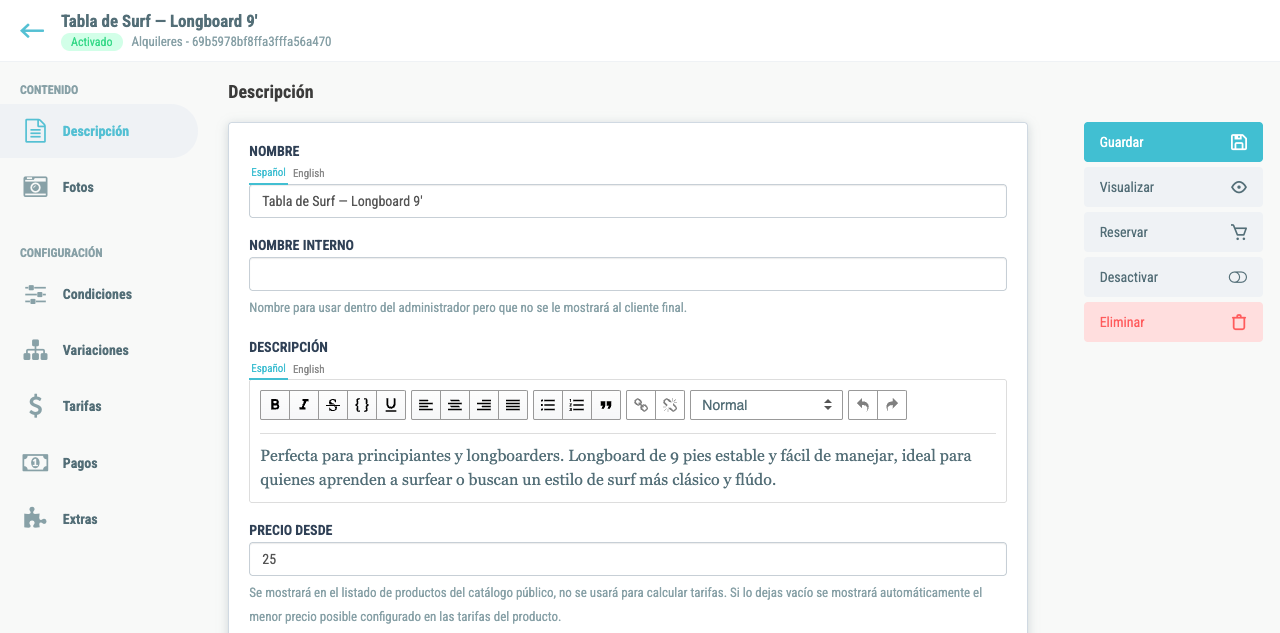Click the 'Alquileres - 69b5978bf8ffa3fffa56a470' text

pyautogui.click(x=232, y=42)
